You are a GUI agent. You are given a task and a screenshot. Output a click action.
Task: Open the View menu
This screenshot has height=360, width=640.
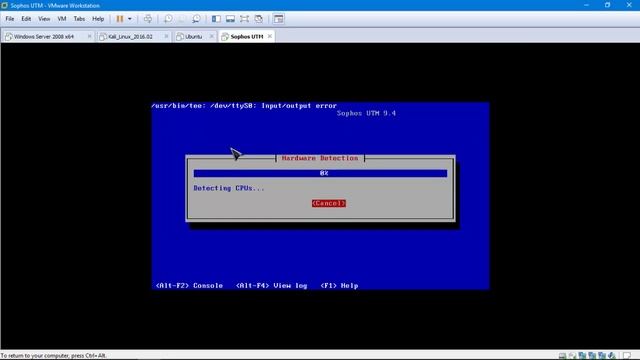click(44, 19)
